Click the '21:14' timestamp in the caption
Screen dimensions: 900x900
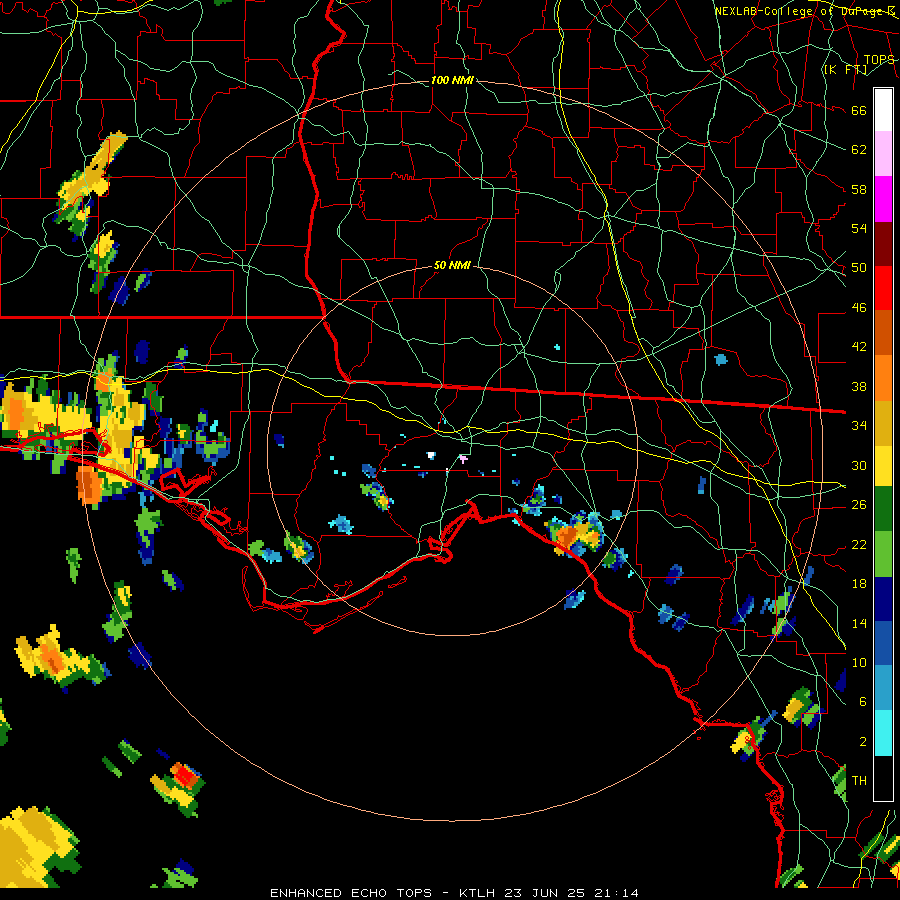tap(617, 893)
